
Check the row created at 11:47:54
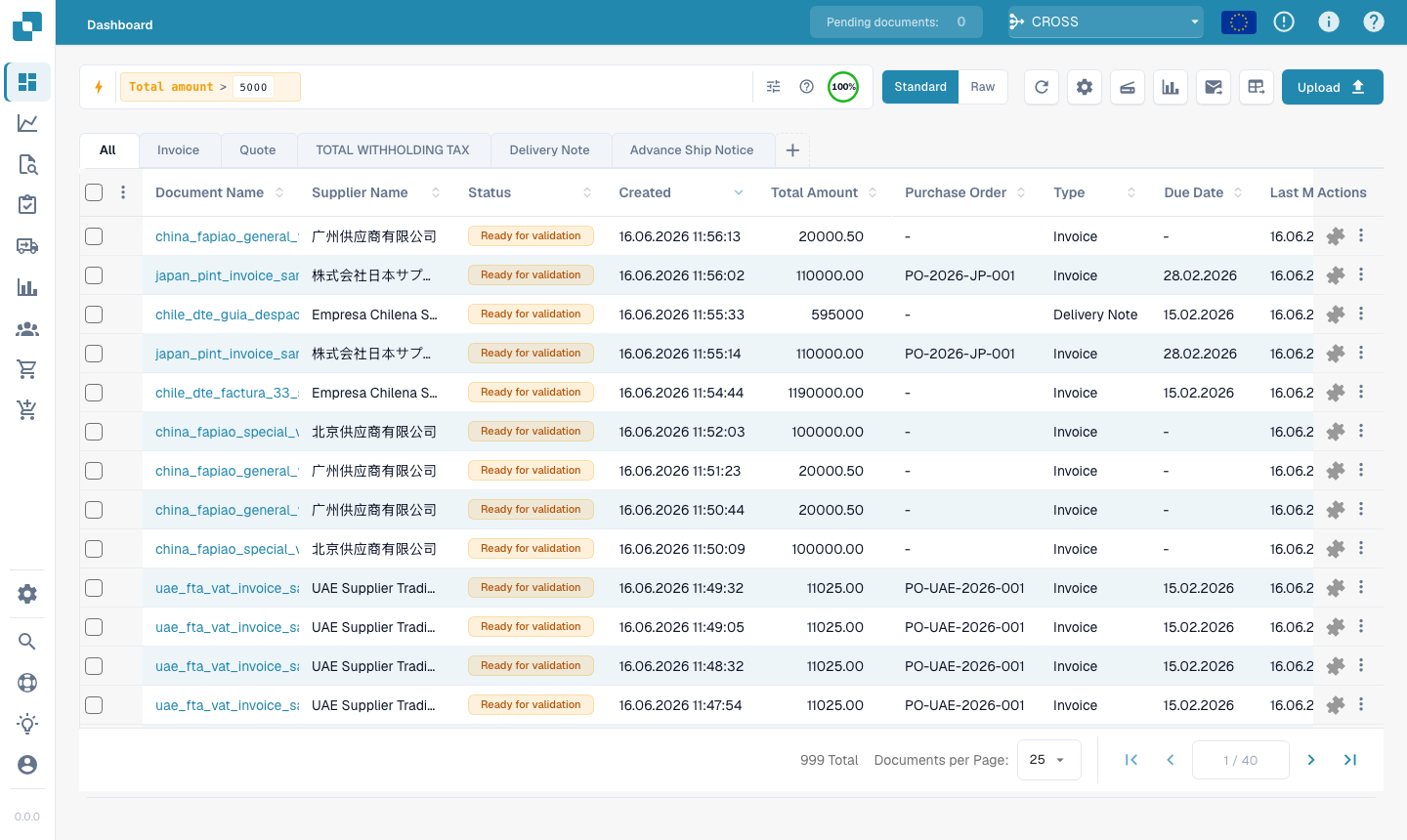[x=94, y=705]
